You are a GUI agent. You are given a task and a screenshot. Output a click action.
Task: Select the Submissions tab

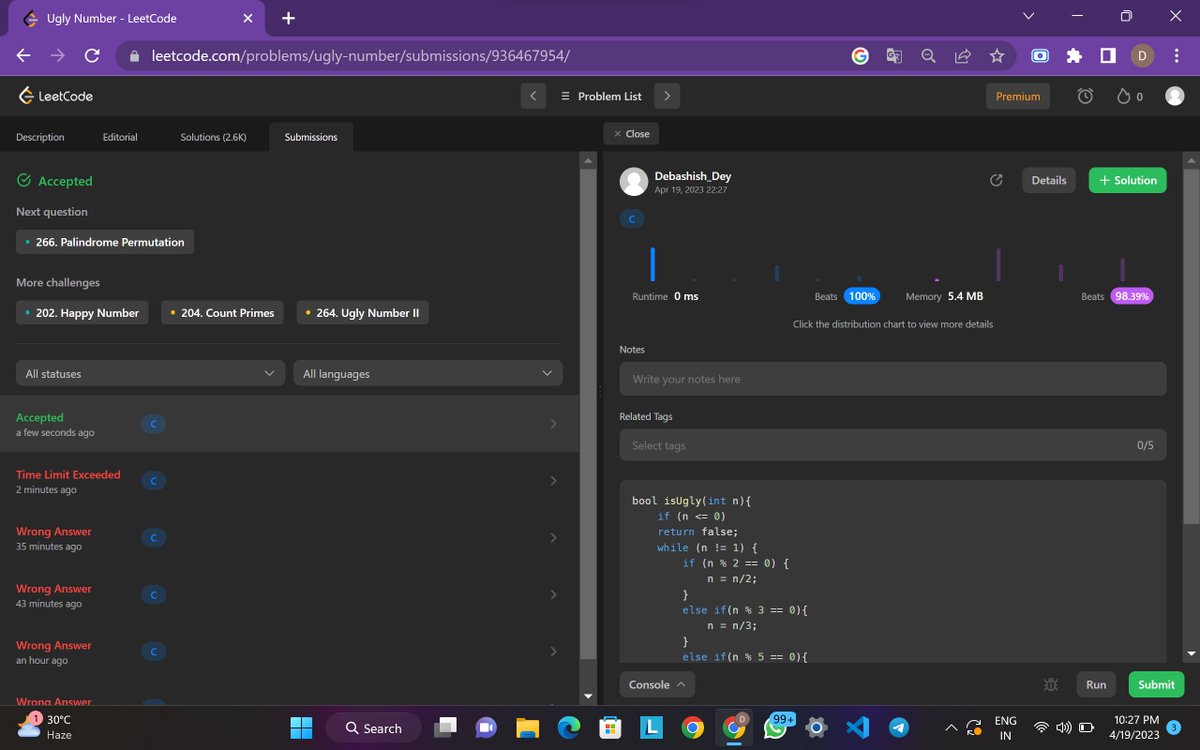click(311, 137)
